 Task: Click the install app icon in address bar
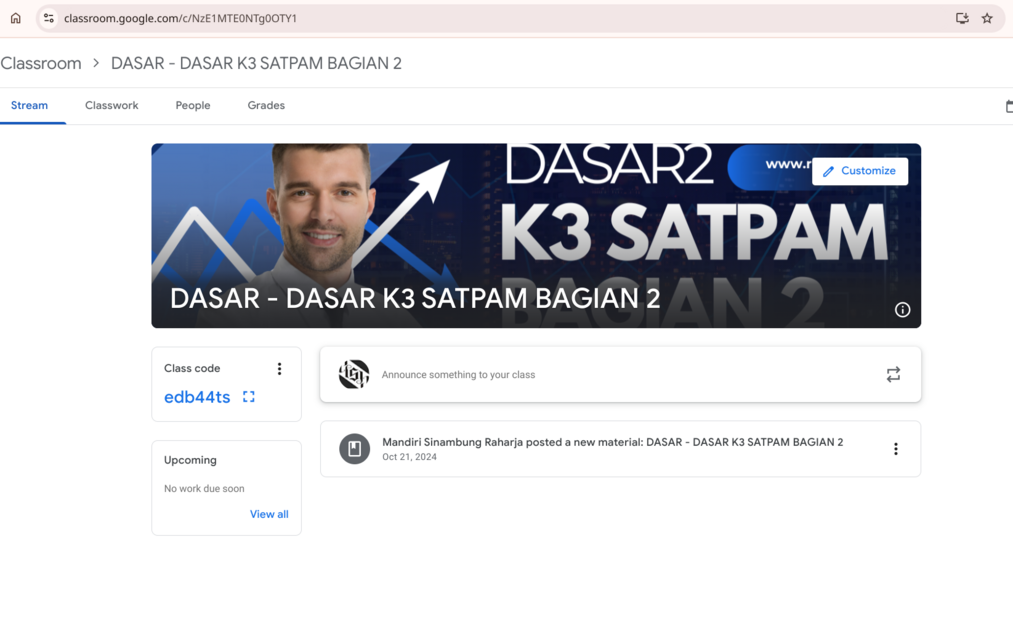coord(962,18)
